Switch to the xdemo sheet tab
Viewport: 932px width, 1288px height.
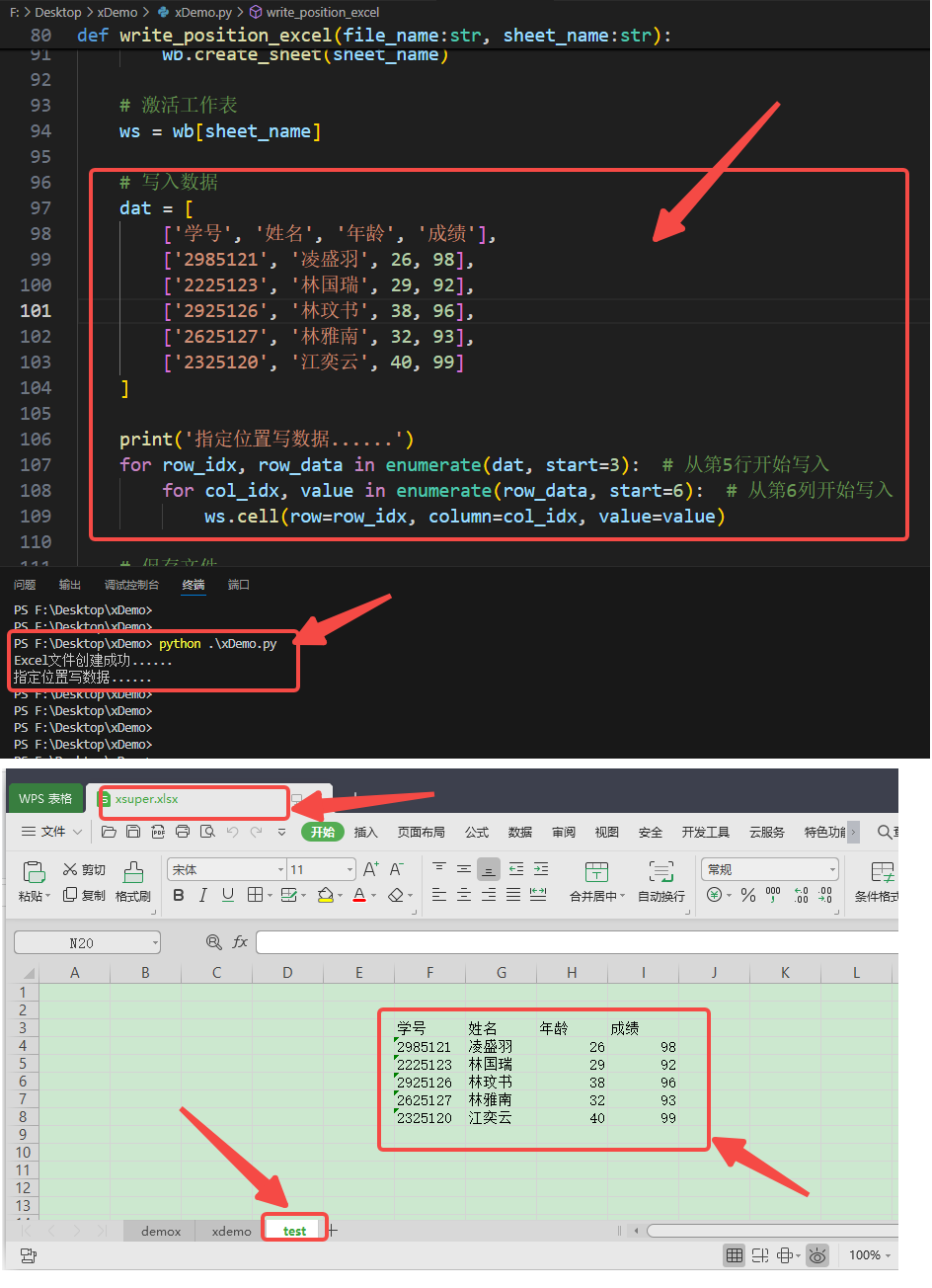tap(231, 1231)
